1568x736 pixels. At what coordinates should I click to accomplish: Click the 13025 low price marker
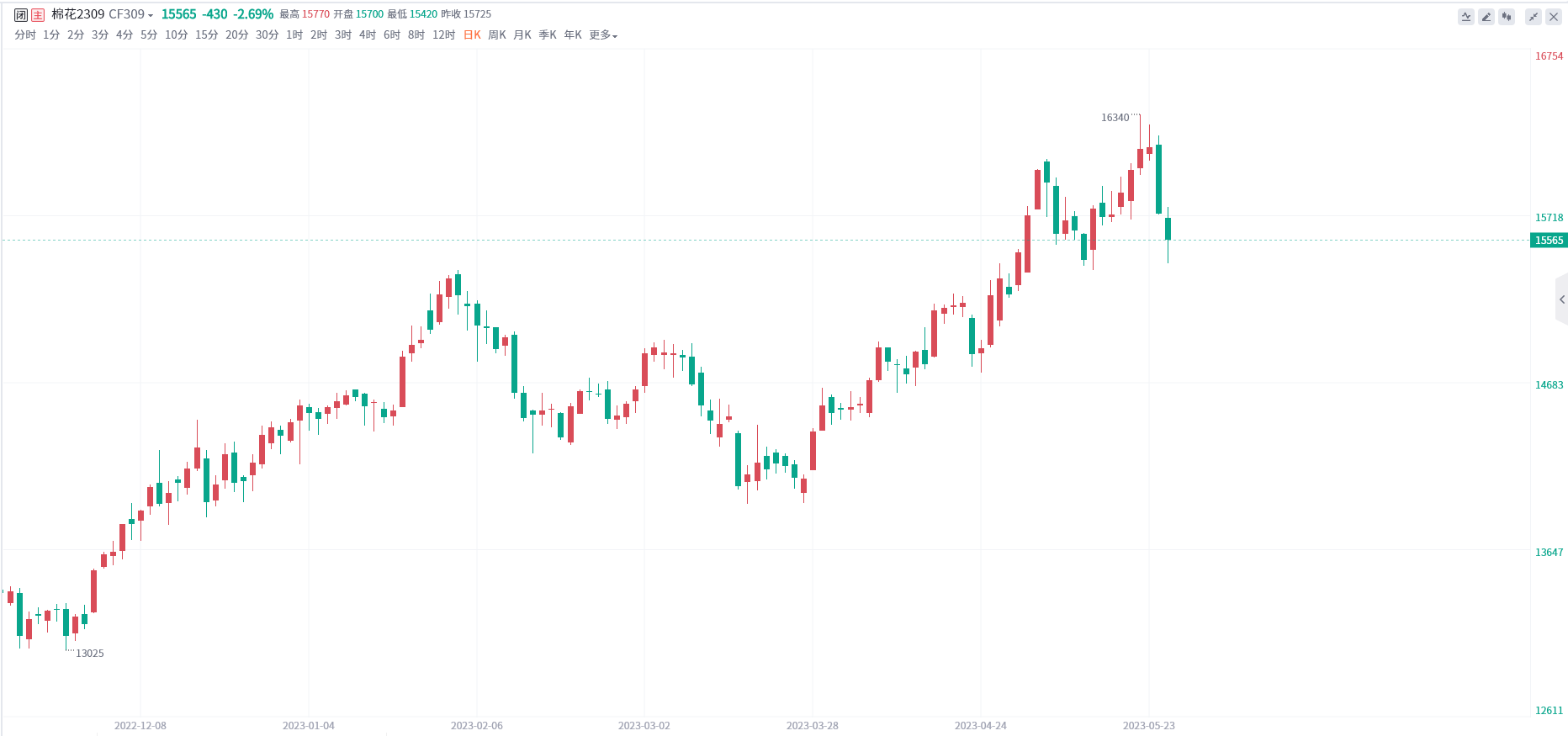point(90,654)
